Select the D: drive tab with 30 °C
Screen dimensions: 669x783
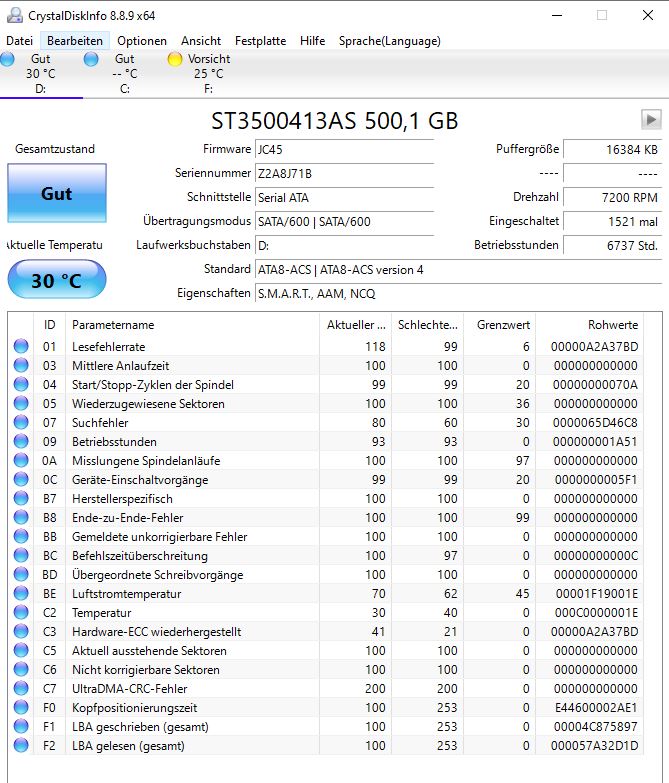[41, 74]
